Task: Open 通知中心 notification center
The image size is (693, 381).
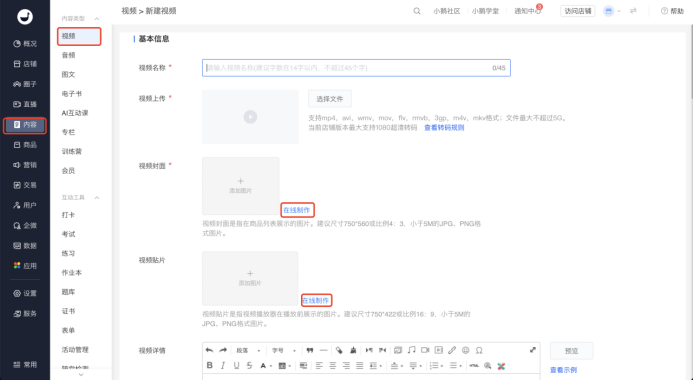Action: (528, 11)
